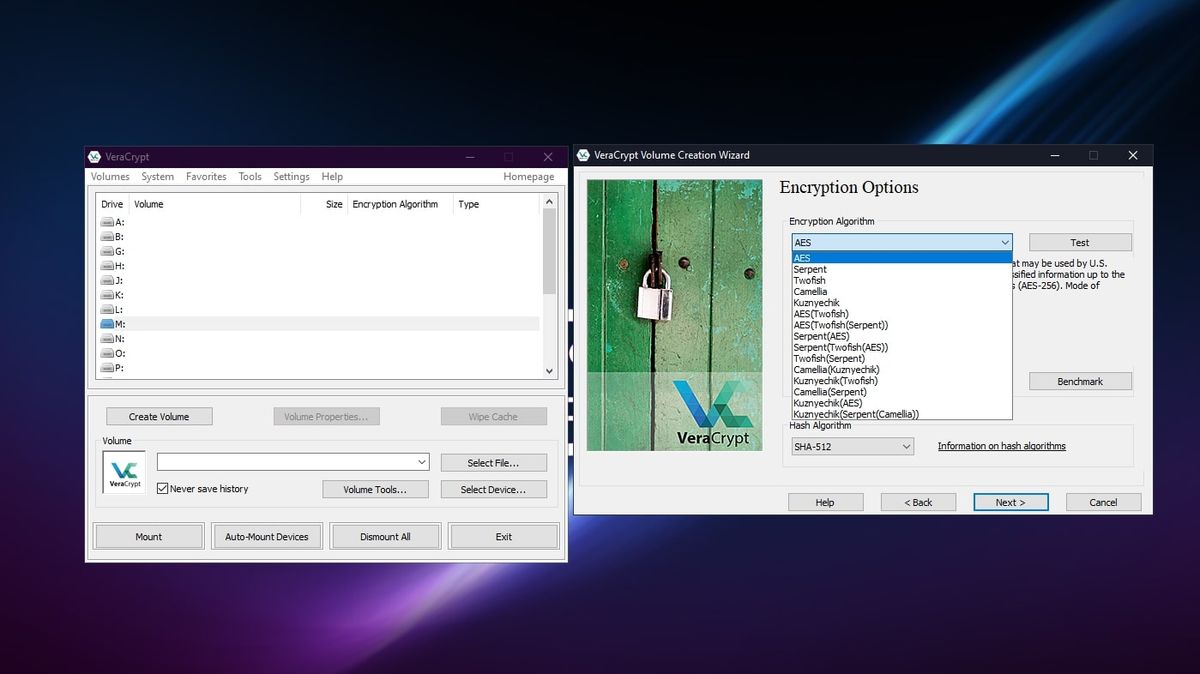
Task: Click the drive K: icon
Action: [108, 294]
